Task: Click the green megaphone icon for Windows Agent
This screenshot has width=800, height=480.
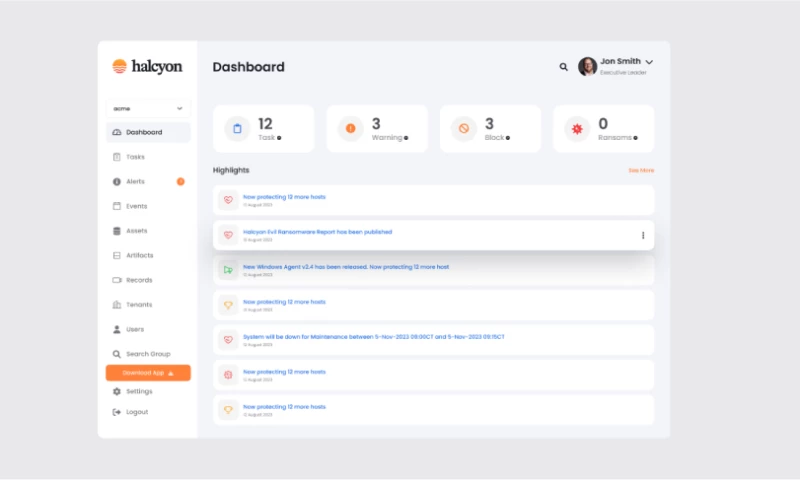Action: [228, 269]
